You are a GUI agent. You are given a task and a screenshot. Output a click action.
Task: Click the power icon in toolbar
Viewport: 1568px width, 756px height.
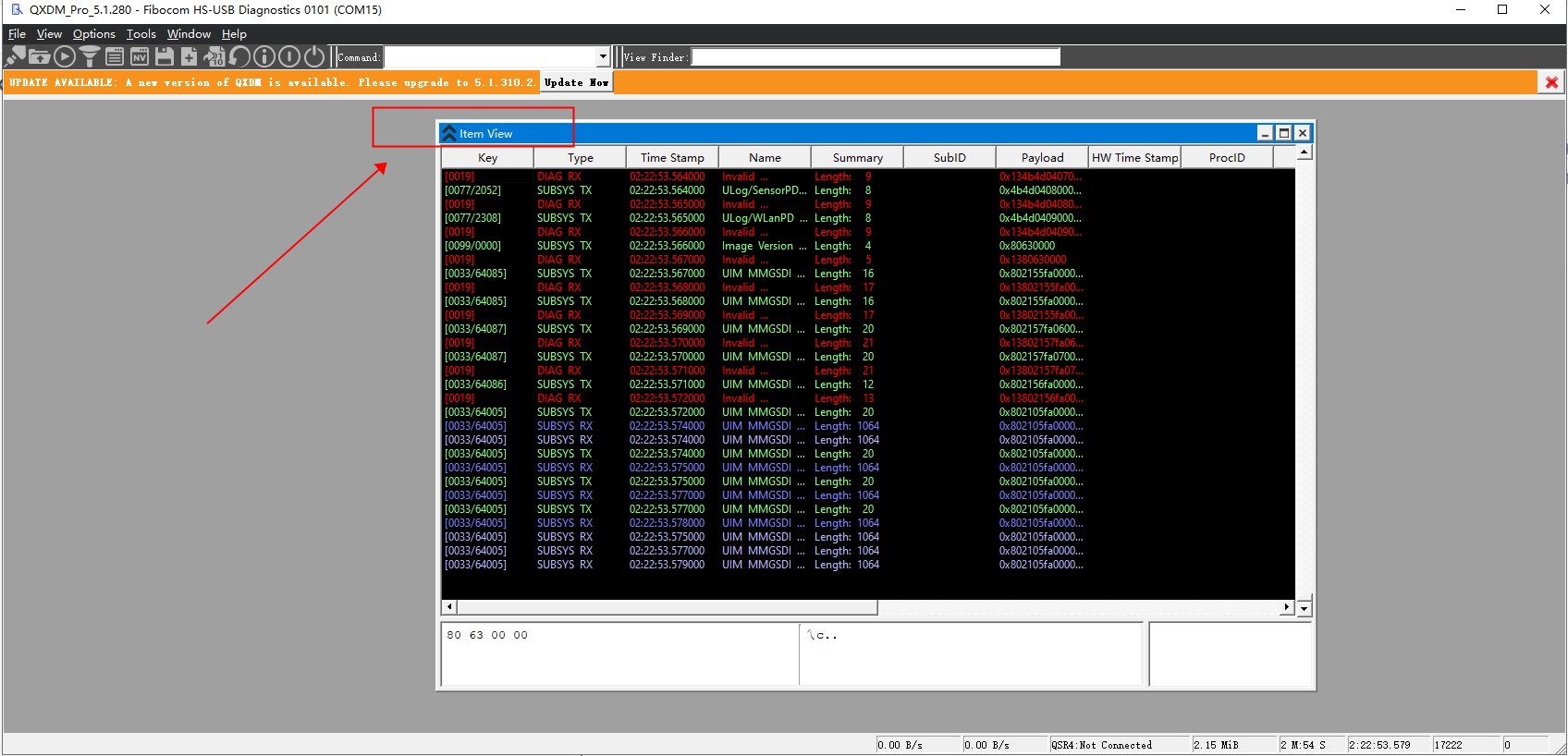pos(314,57)
